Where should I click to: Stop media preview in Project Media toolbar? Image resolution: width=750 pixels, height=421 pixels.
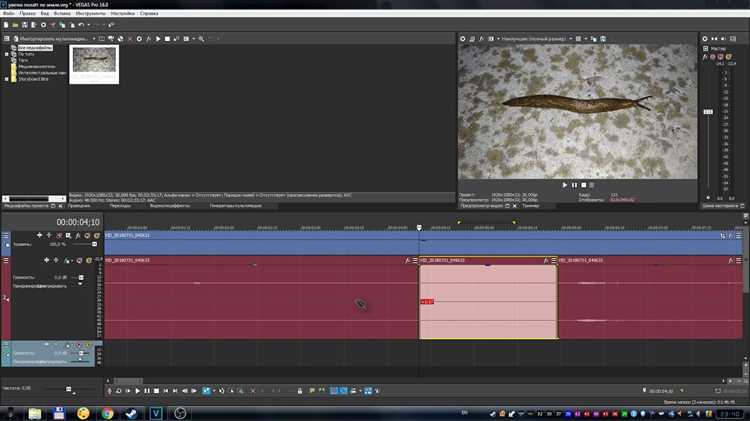pyautogui.click(x=167, y=39)
